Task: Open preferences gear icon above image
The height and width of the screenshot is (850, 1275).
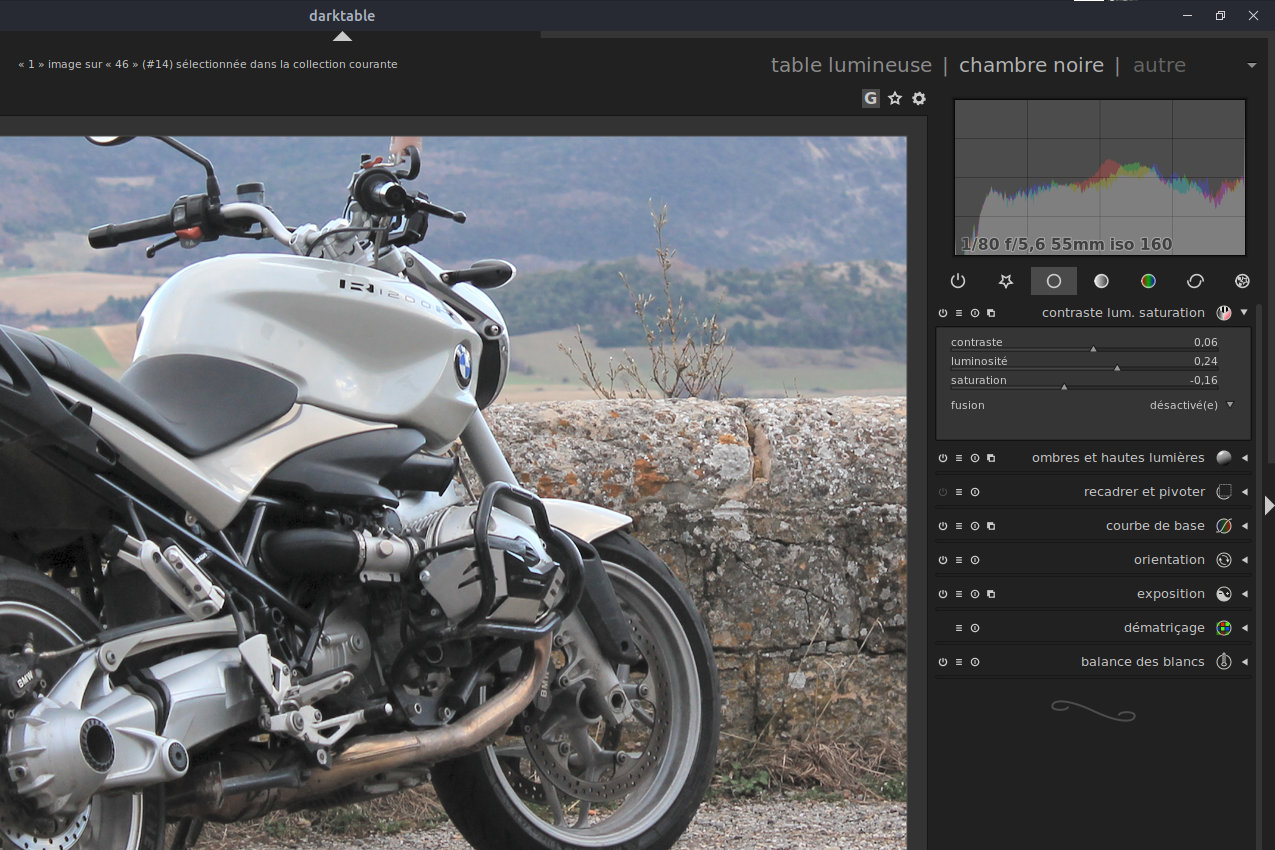Action: (x=919, y=98)
